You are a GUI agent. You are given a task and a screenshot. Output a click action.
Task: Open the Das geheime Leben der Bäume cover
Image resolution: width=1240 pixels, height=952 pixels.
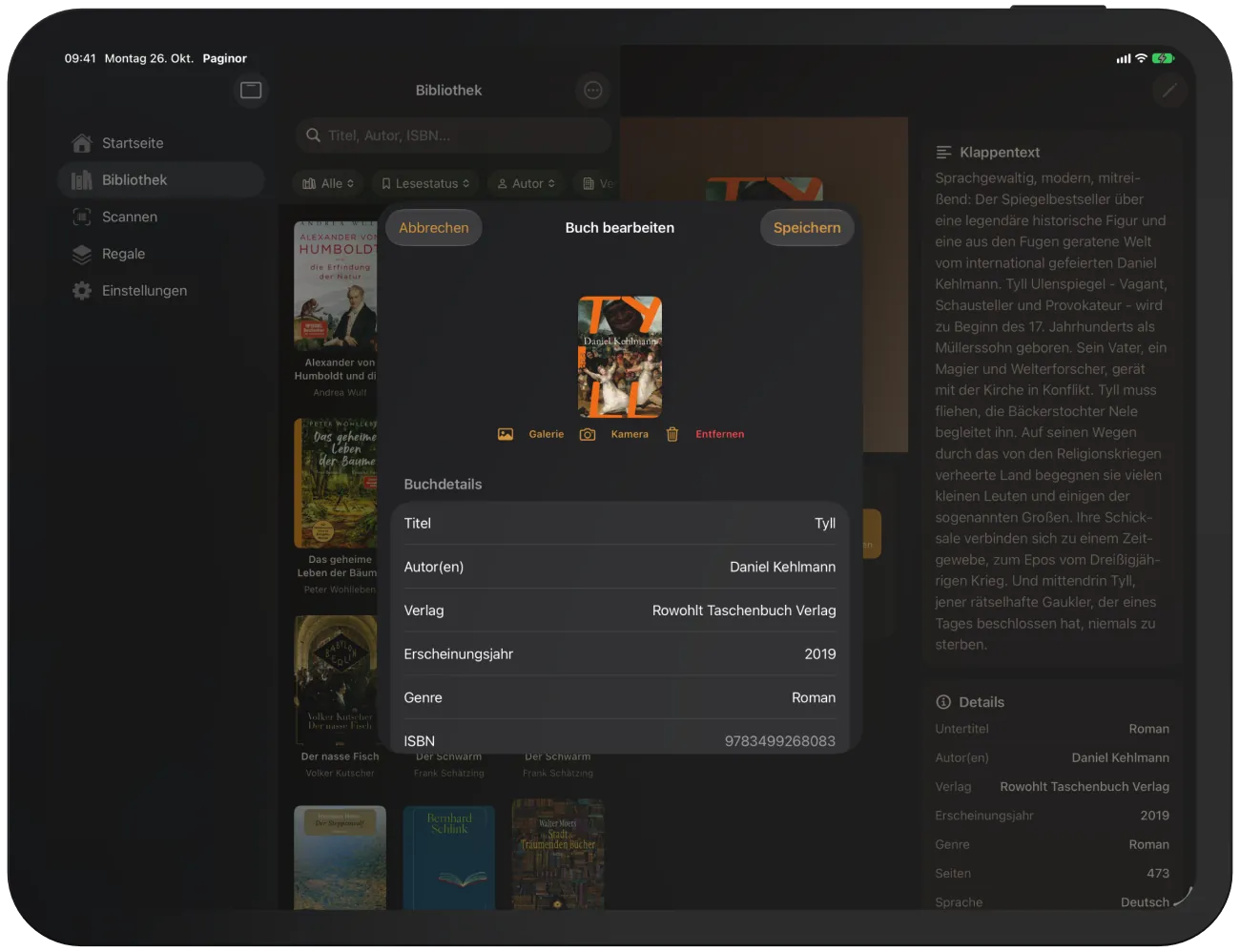point(336,483)
